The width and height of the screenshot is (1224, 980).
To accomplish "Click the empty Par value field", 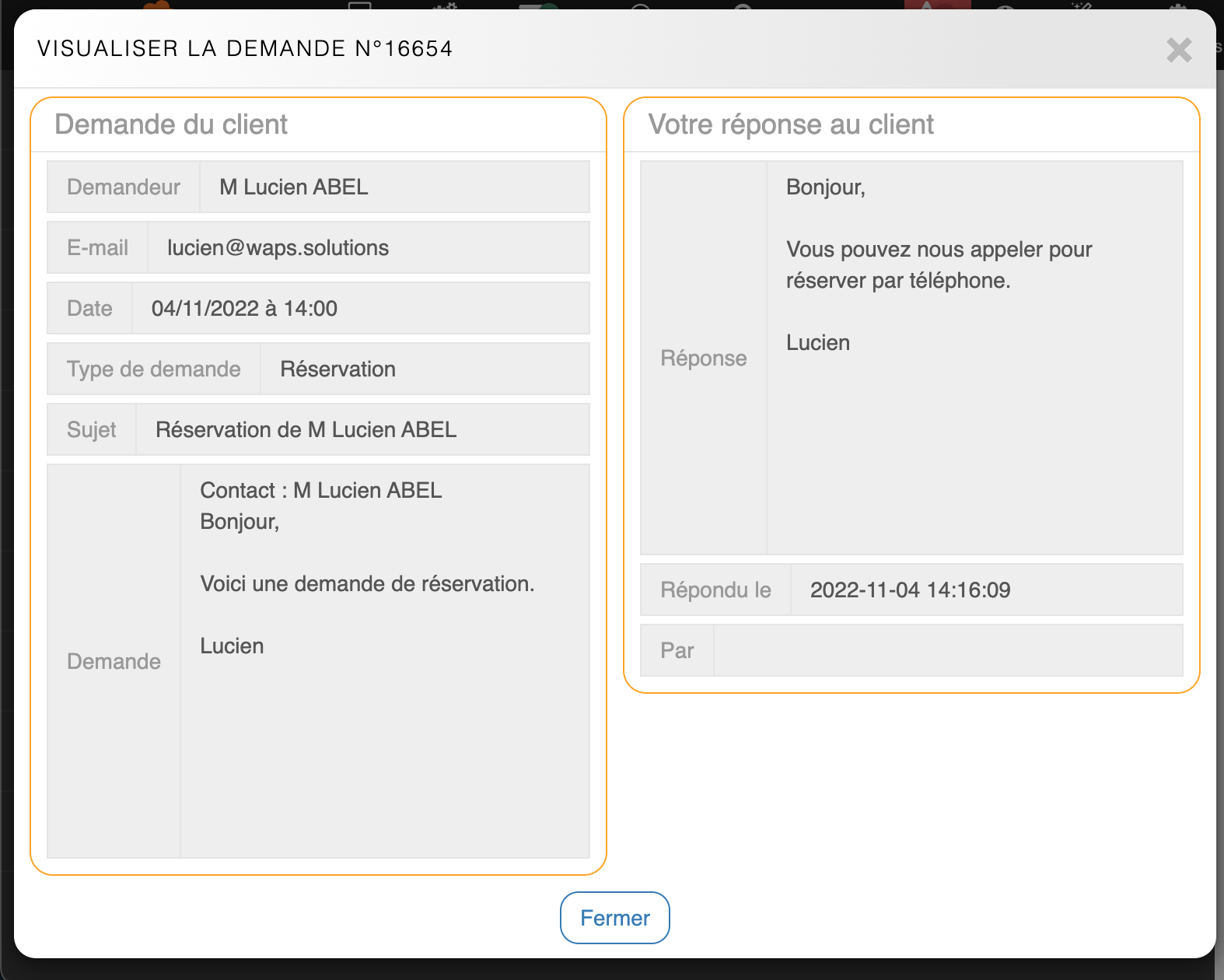I will pyautogui.click(x=948, y=650).
